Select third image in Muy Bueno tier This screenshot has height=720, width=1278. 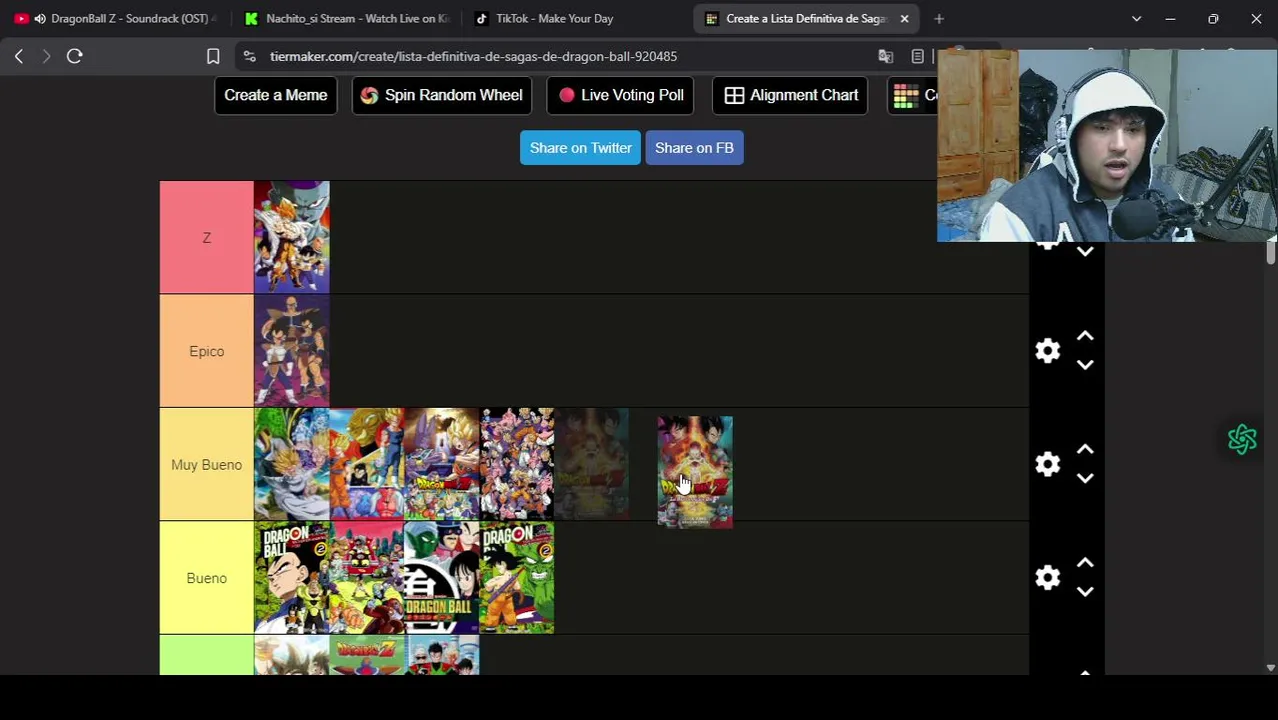pyautogui.click(x=442, y=464)
